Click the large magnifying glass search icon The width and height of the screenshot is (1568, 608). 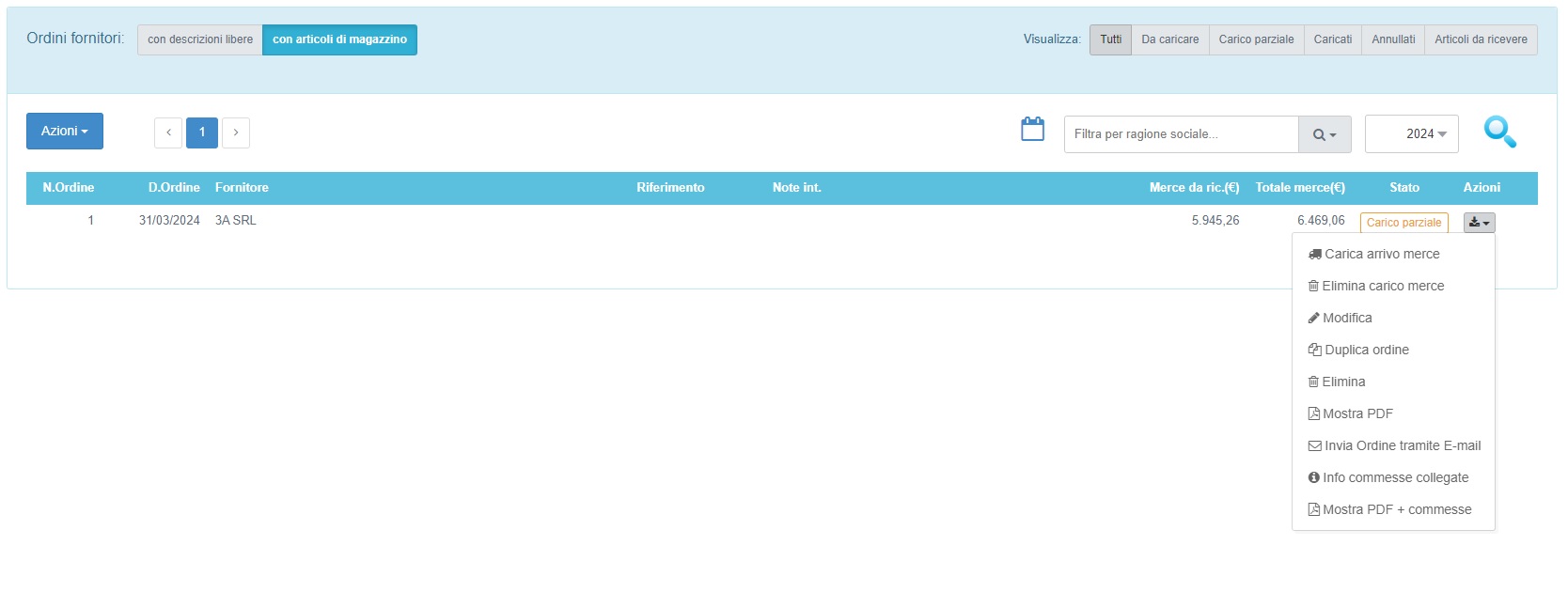click(x=1499, y=133)
